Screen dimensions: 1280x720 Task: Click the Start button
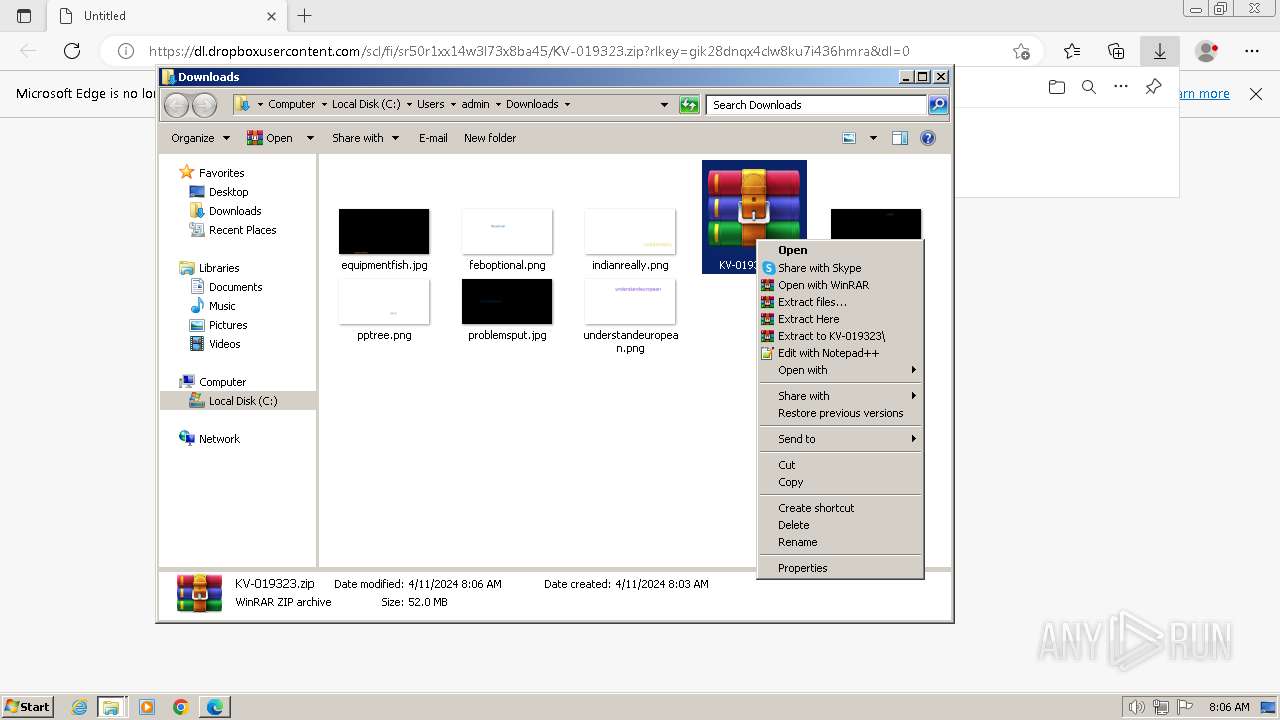tap(28, 706)
